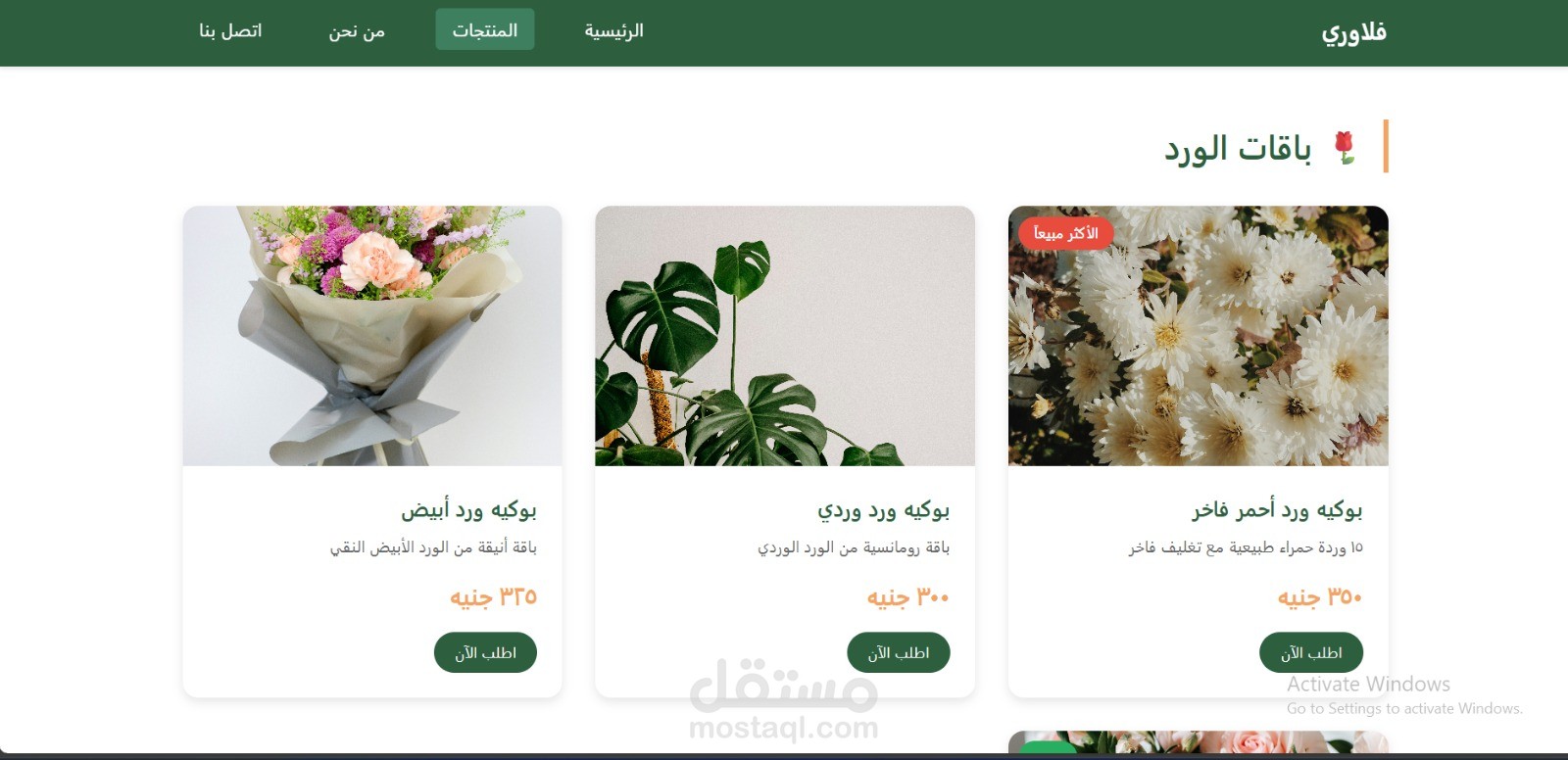Click the بوكيه ورد أحمر فاخر title

[x=1277, y=509]
